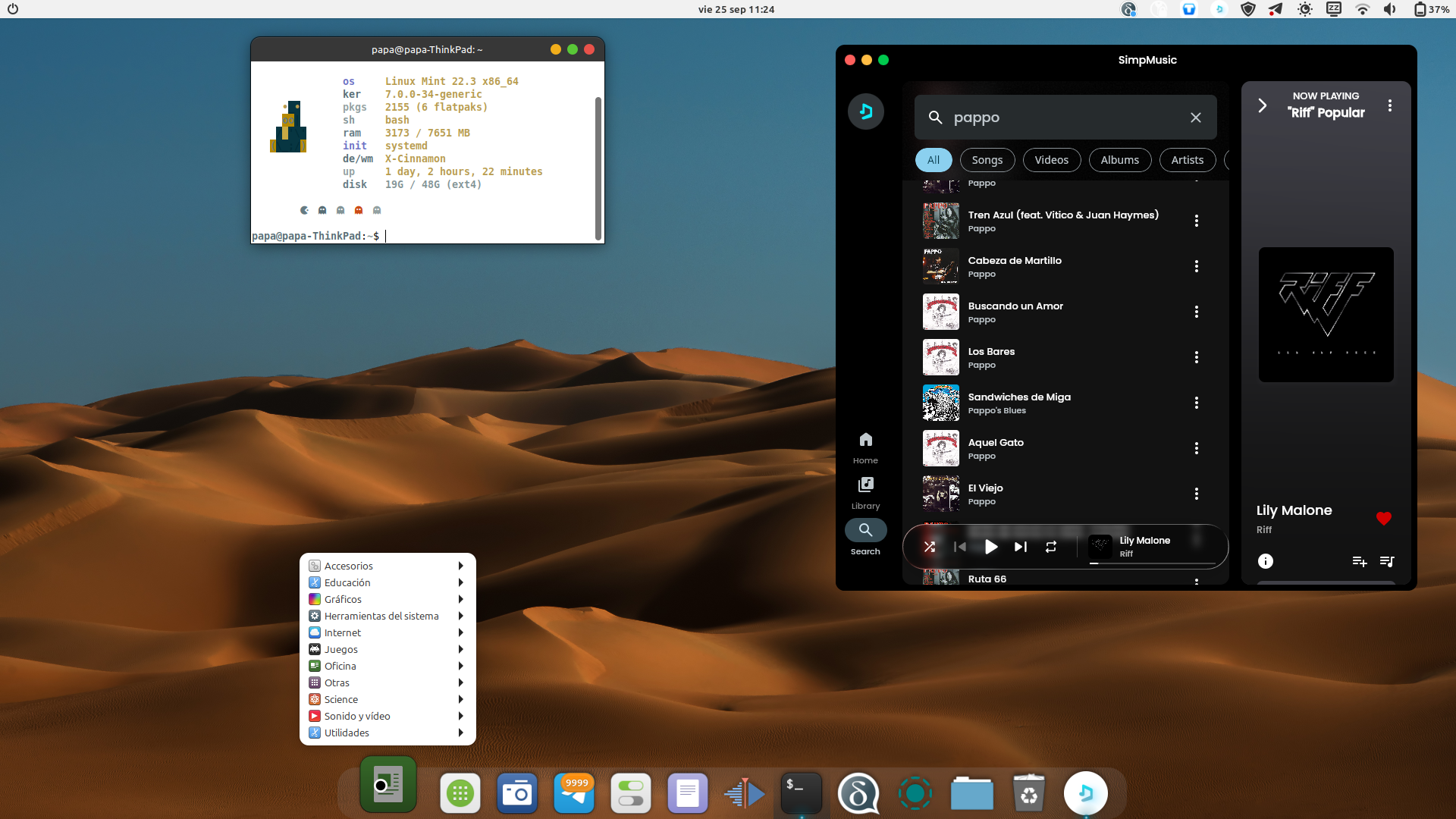
Task: Launch Telegram from the dock
Action: [574, 793]
